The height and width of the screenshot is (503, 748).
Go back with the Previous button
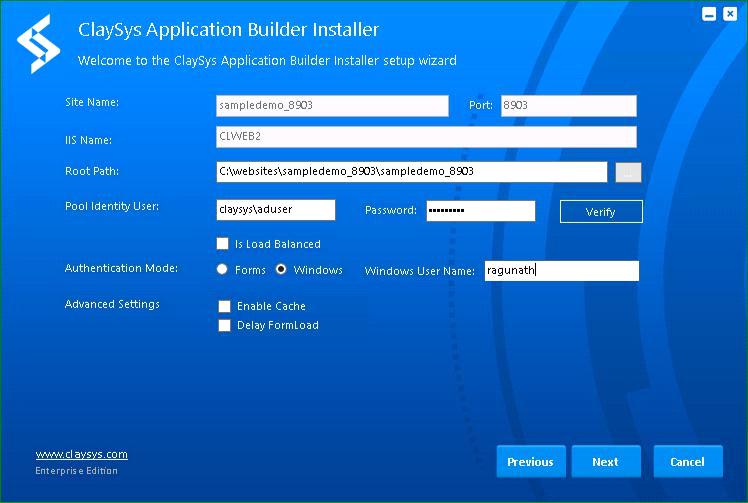click(531, 461)
